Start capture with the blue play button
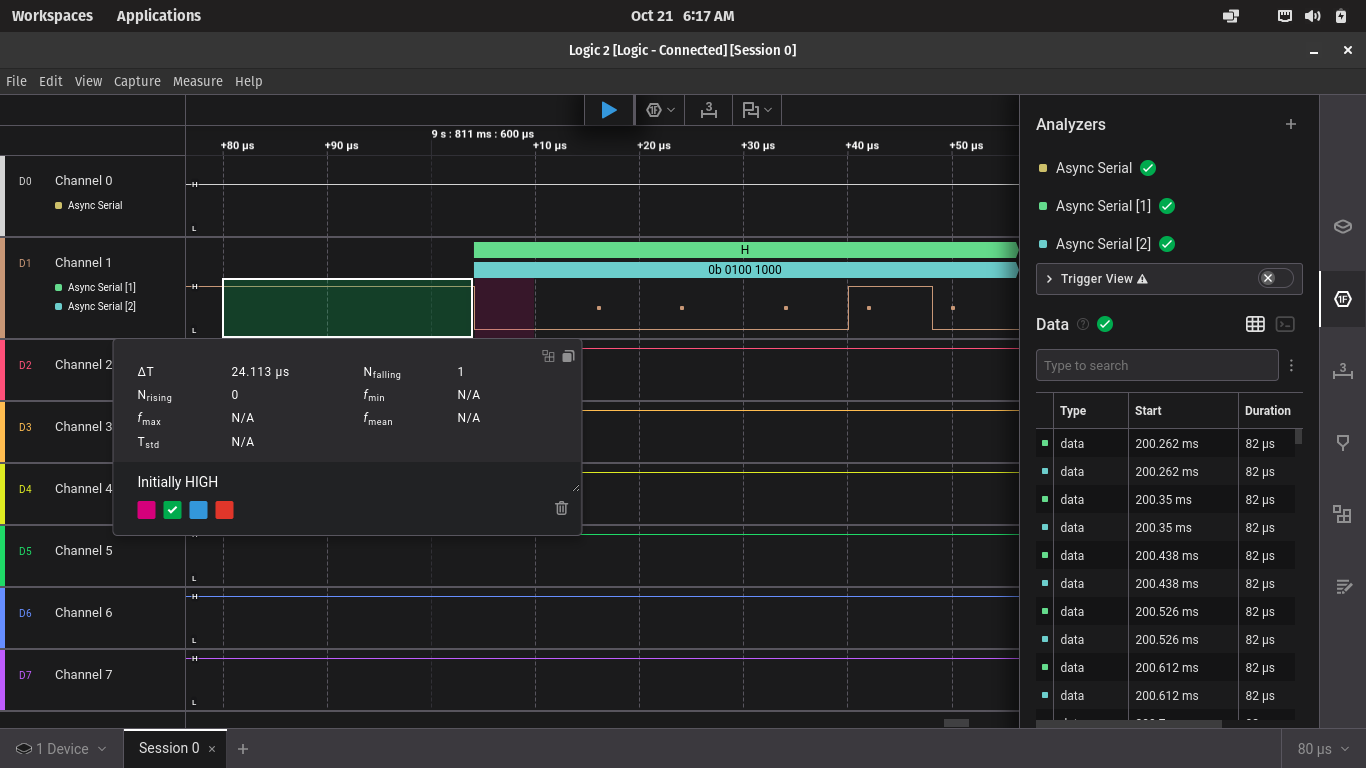 [608, 110]
